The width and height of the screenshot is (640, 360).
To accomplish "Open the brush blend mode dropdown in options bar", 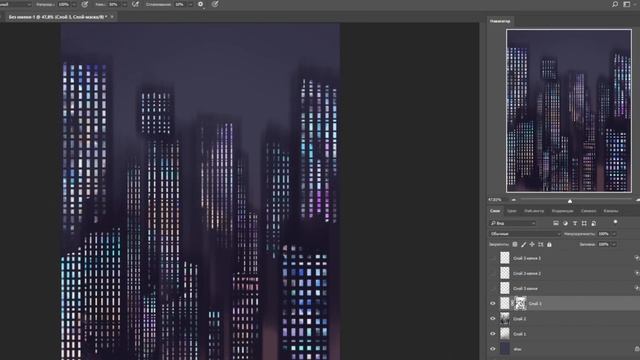I will point(16,4).
